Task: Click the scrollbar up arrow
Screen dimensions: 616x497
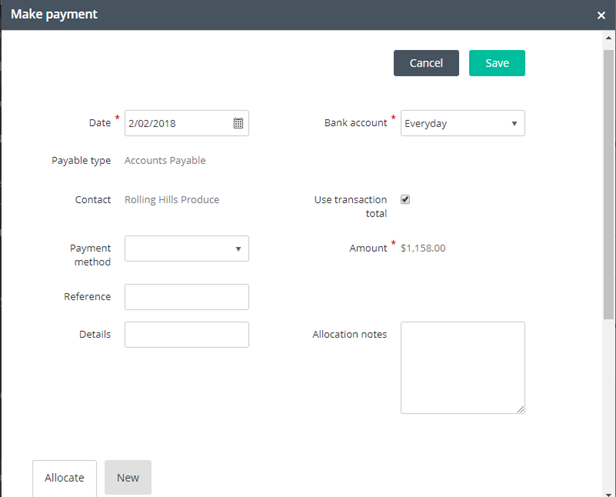Action: point(609,38)
